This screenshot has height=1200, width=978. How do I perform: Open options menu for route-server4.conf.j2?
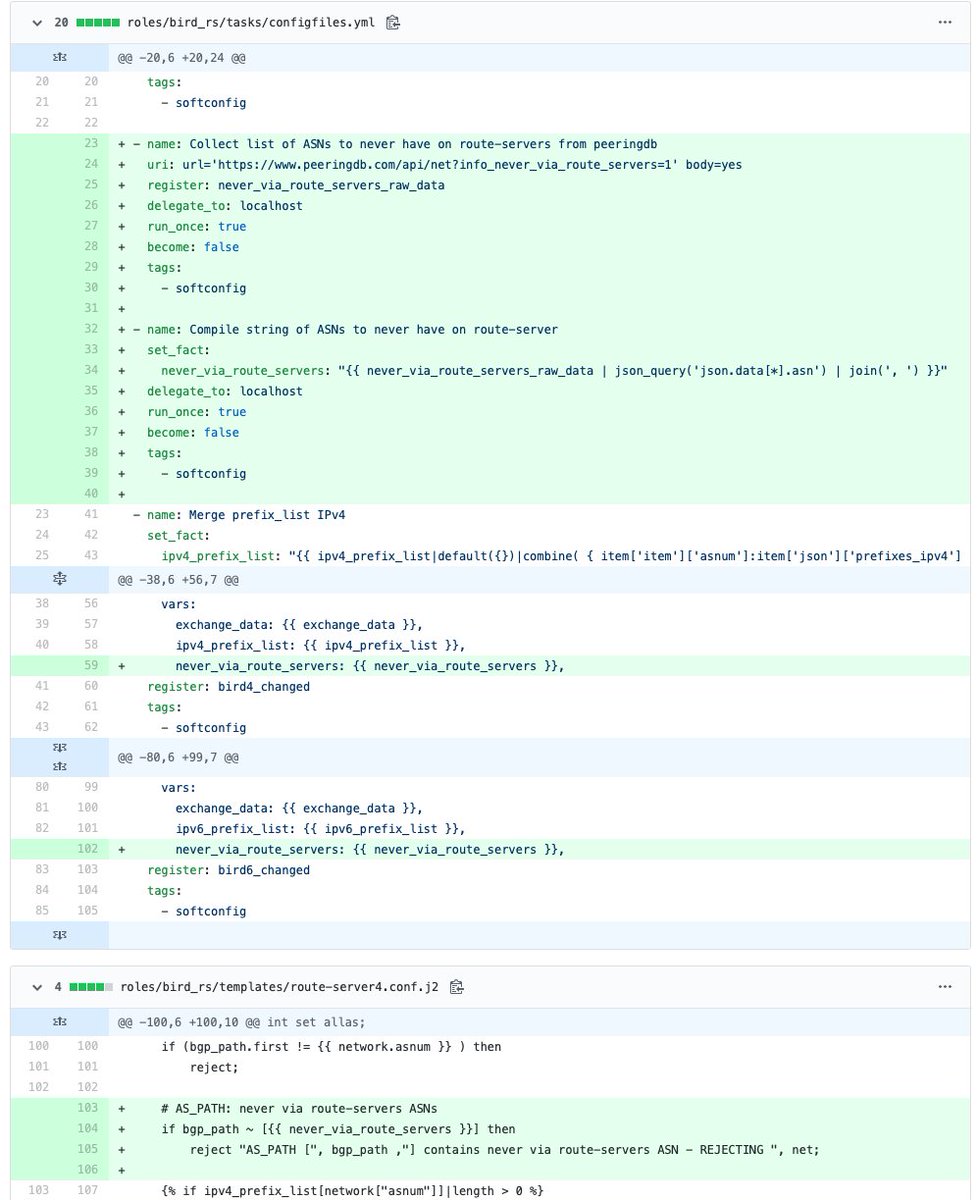[x=945, y=987]
